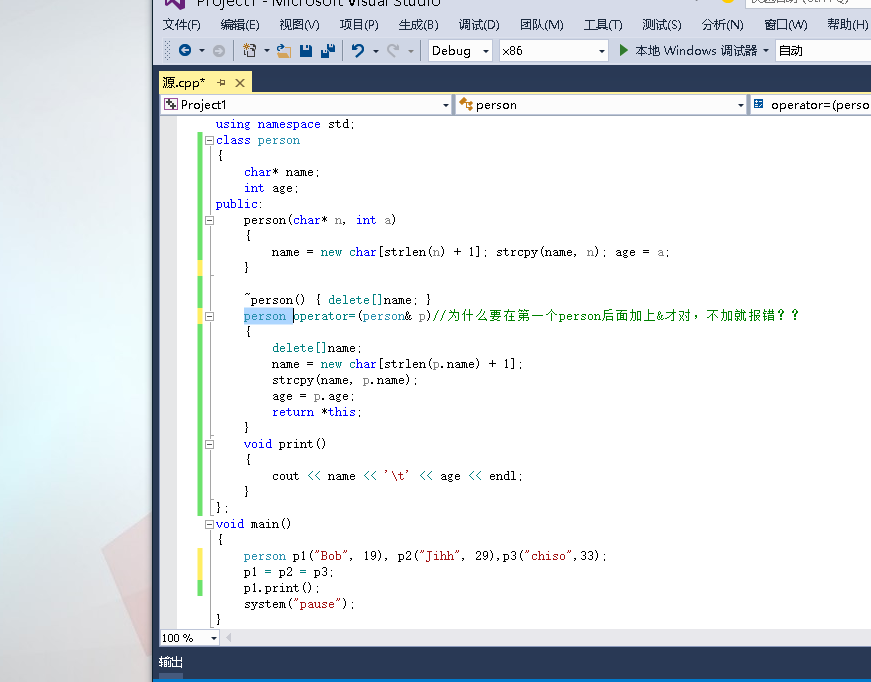
Task: Open the 分析(N) menu
Action: pyautogui.click(x=722, y=24)
